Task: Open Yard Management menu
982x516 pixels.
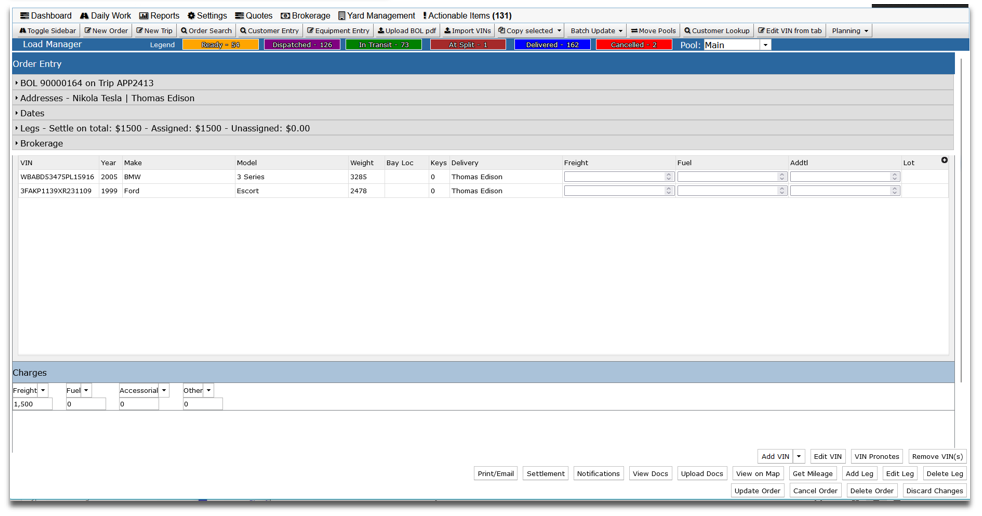Action: (x=376, y=16)
